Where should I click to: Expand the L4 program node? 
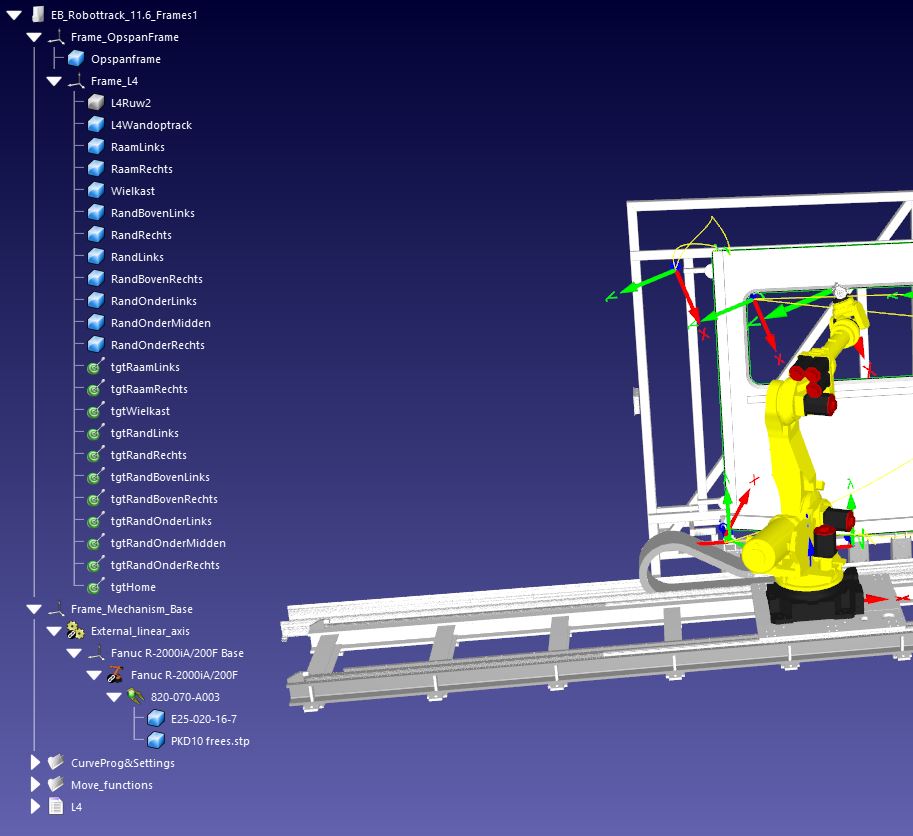[36, 807]
